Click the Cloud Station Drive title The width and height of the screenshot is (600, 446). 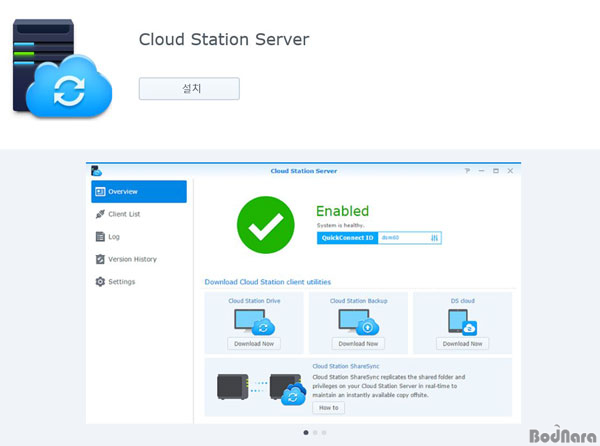254,301
